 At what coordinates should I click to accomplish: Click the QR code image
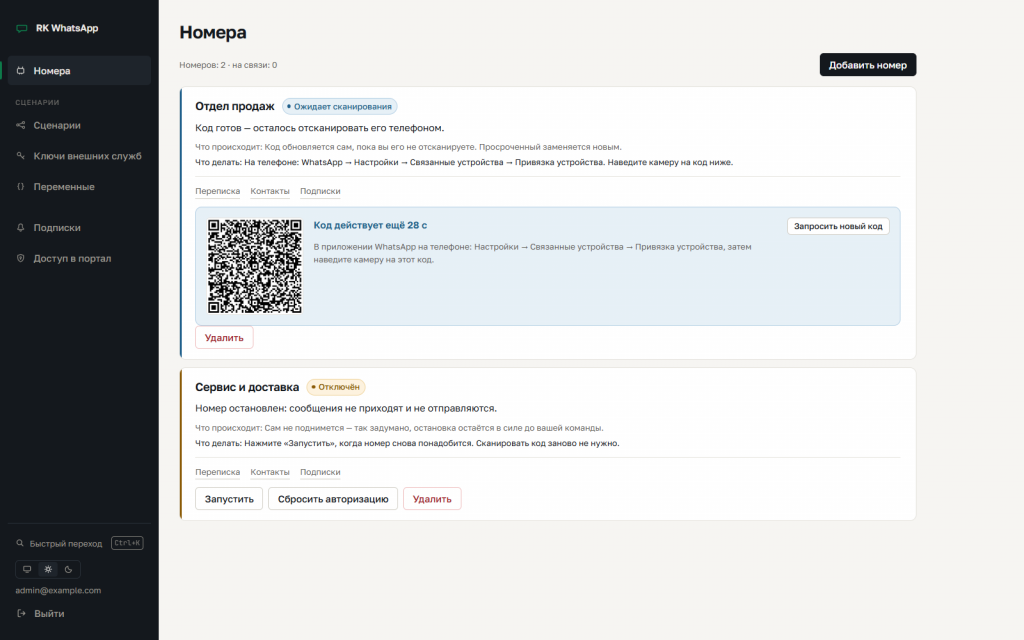coord(255,266)
